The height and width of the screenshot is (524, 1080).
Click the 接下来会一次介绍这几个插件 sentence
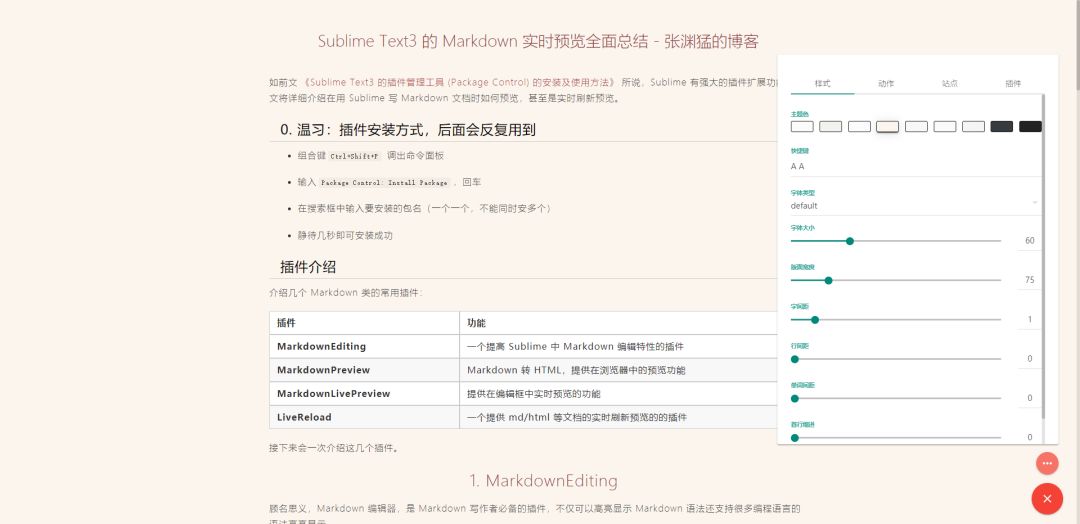click(334, 448)
